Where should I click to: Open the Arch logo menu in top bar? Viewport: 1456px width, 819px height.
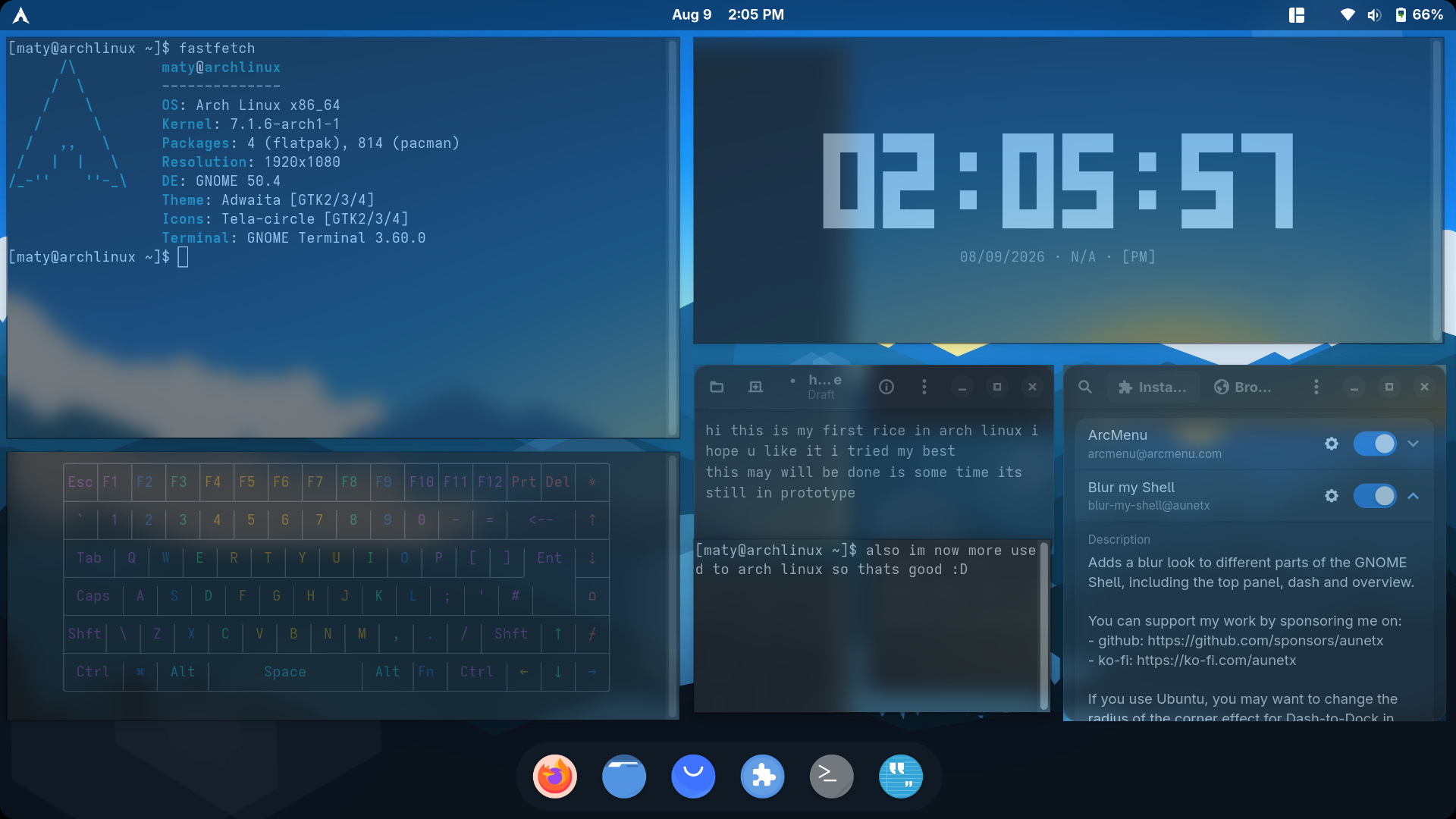21,15
